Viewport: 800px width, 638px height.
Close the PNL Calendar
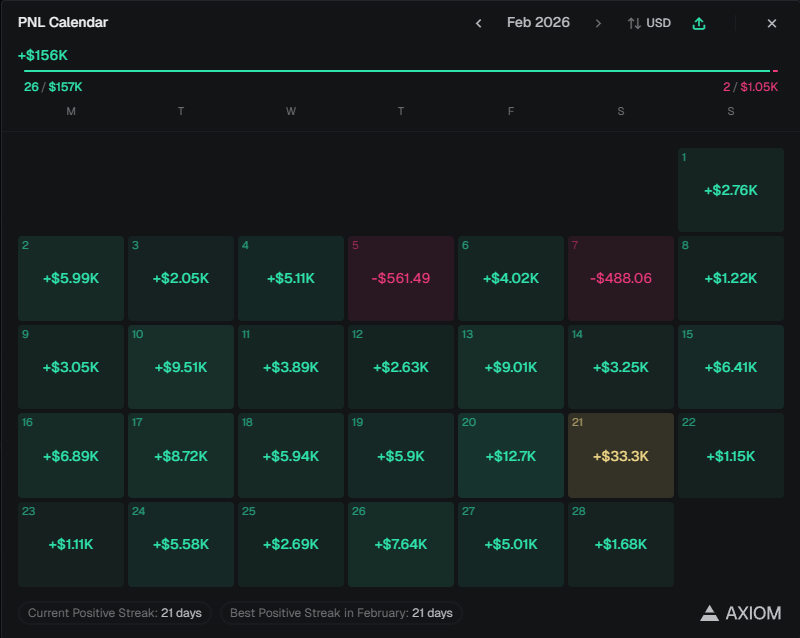pos(772,23)
